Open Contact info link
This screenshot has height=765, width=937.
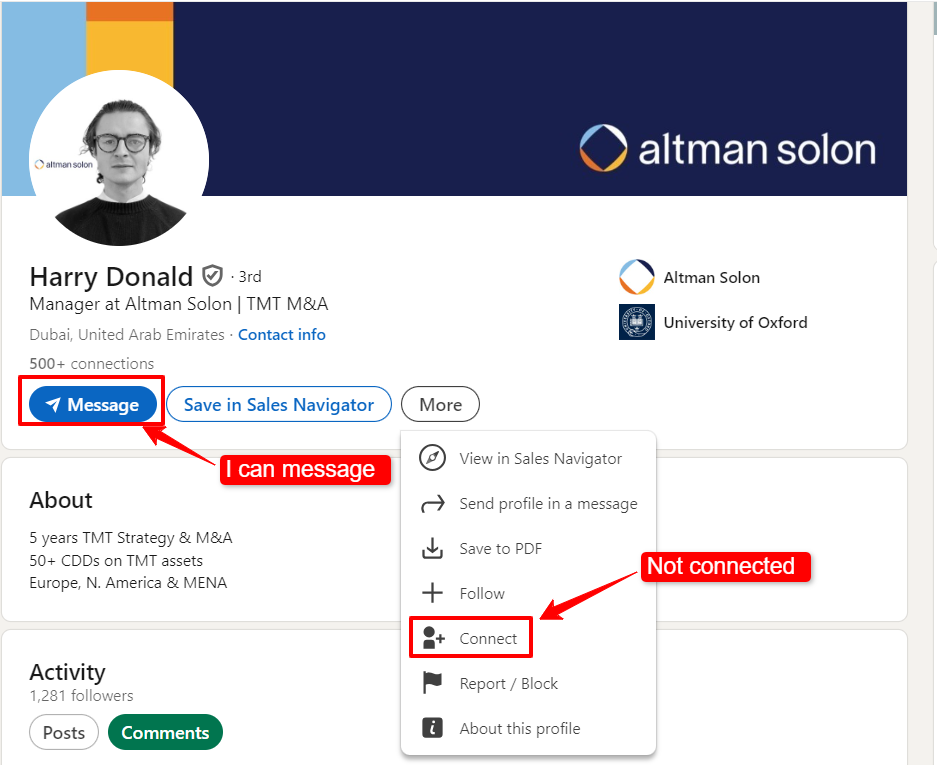coord(281,335)
